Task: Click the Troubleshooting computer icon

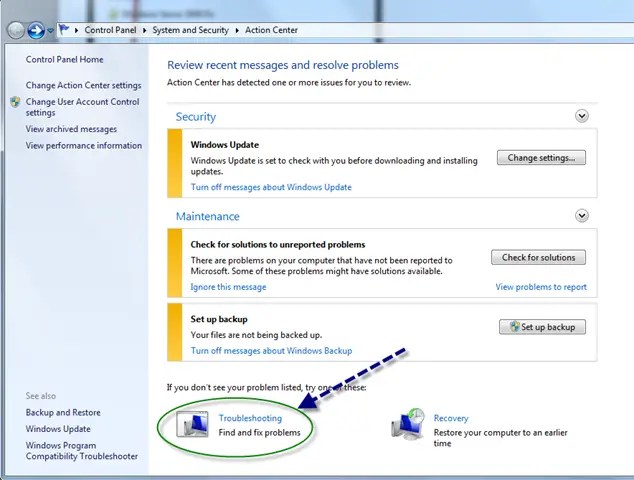Action: 192,424
